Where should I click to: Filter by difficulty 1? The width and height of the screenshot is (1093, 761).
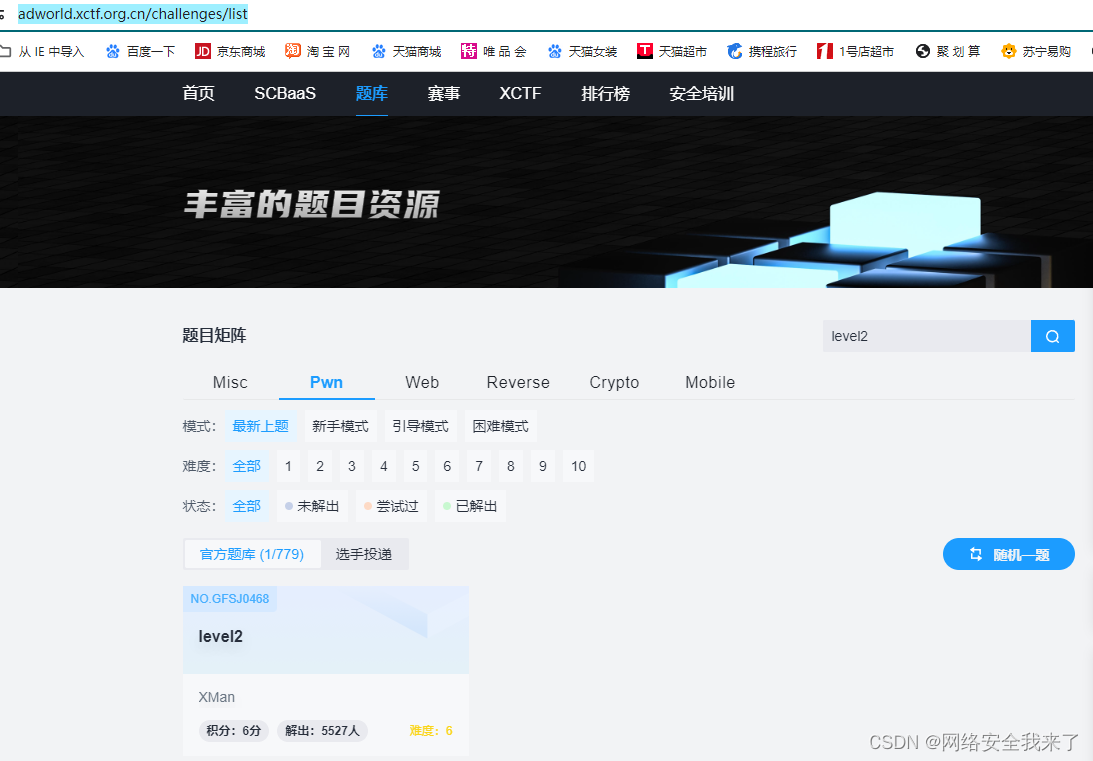pyautogui.click(x=288, y=466)
